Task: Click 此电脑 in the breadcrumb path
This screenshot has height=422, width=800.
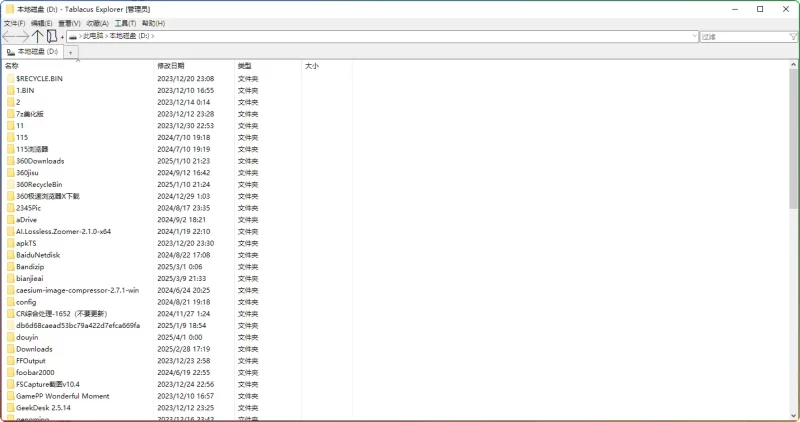Action: pyautogui.click(x=93, y=36)
